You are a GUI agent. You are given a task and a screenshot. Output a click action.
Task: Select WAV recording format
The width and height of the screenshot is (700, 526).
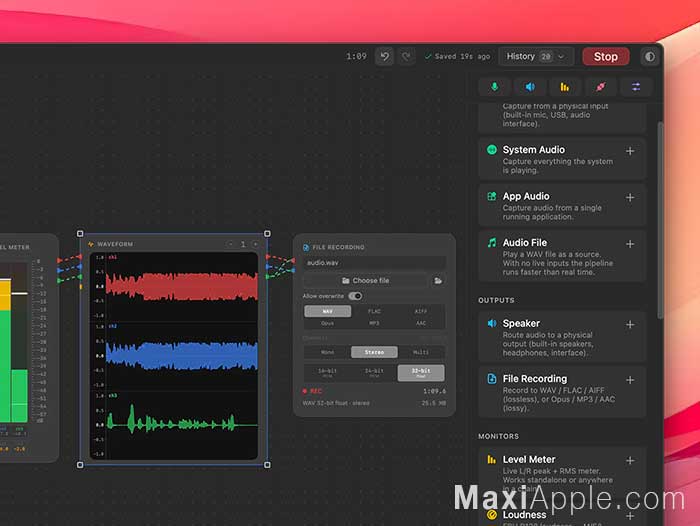tap(327, 311)
